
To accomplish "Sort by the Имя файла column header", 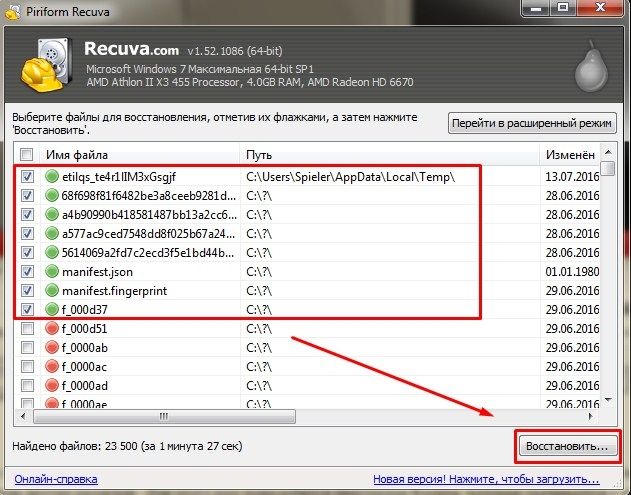I will [x=139, y=155].
